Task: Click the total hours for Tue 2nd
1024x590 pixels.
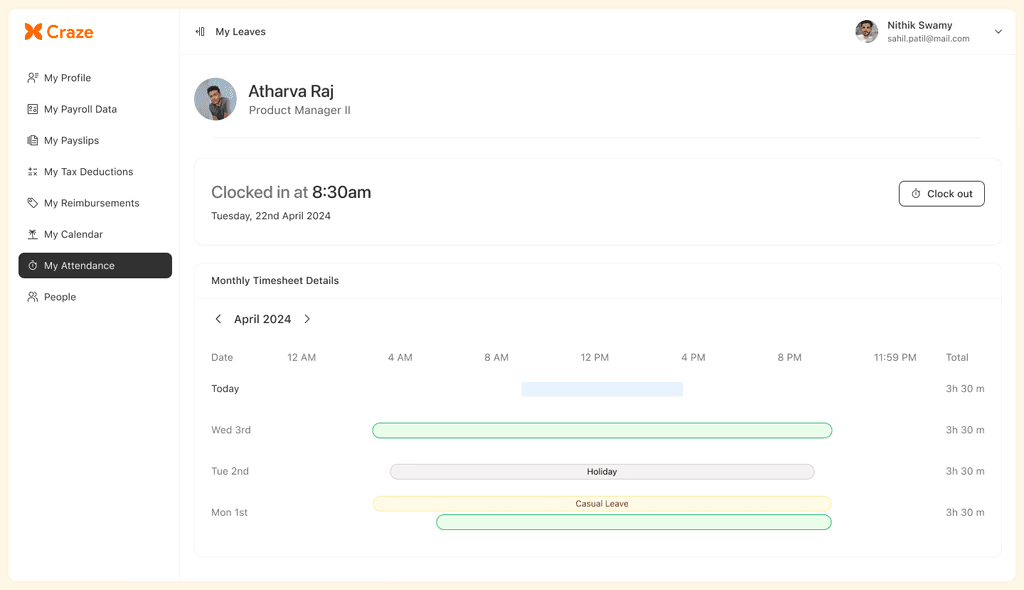Action: (x=965, y=471)
